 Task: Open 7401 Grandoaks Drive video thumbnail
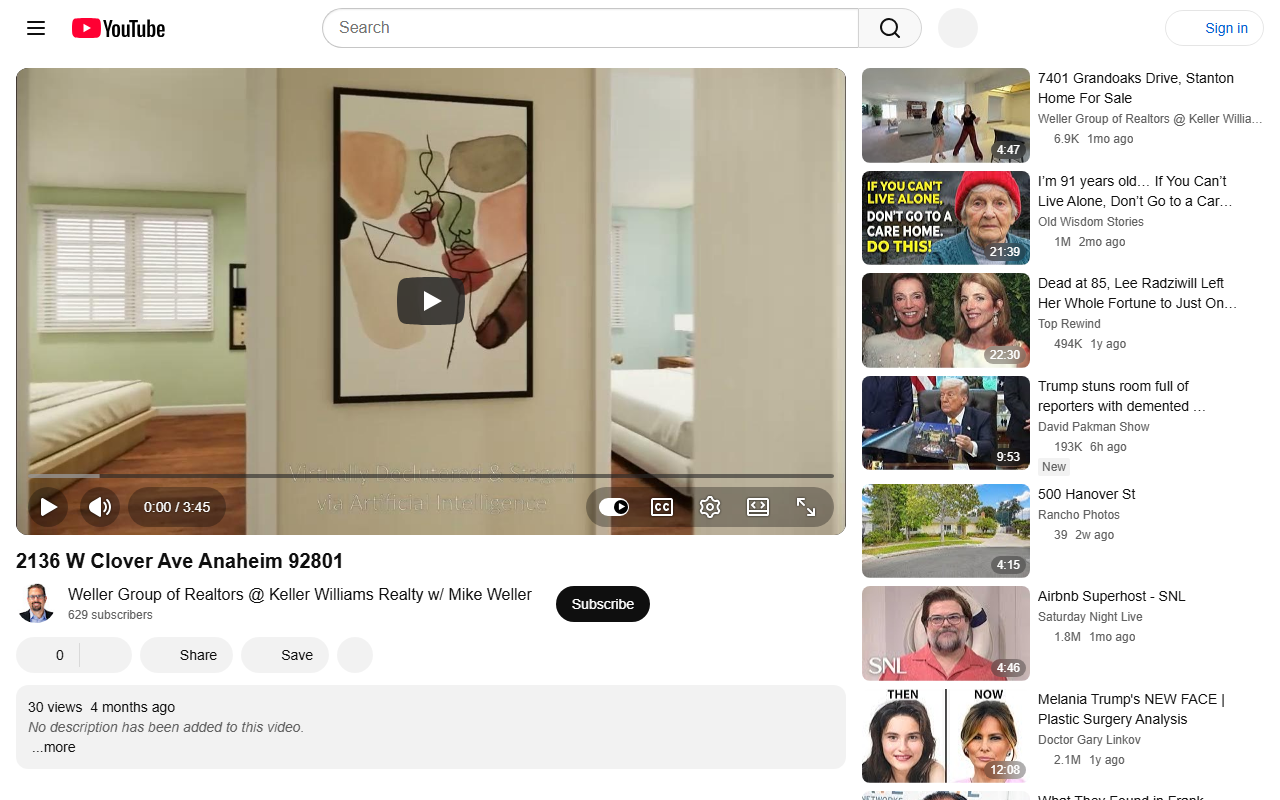tap(946, 115)
